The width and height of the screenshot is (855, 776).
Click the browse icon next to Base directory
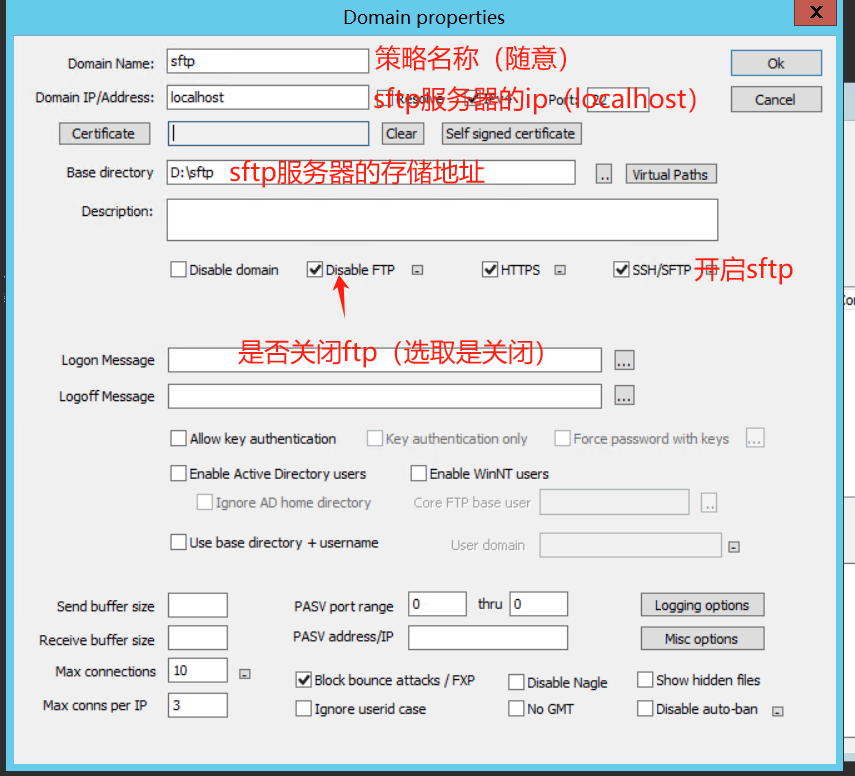pos(604,173)
